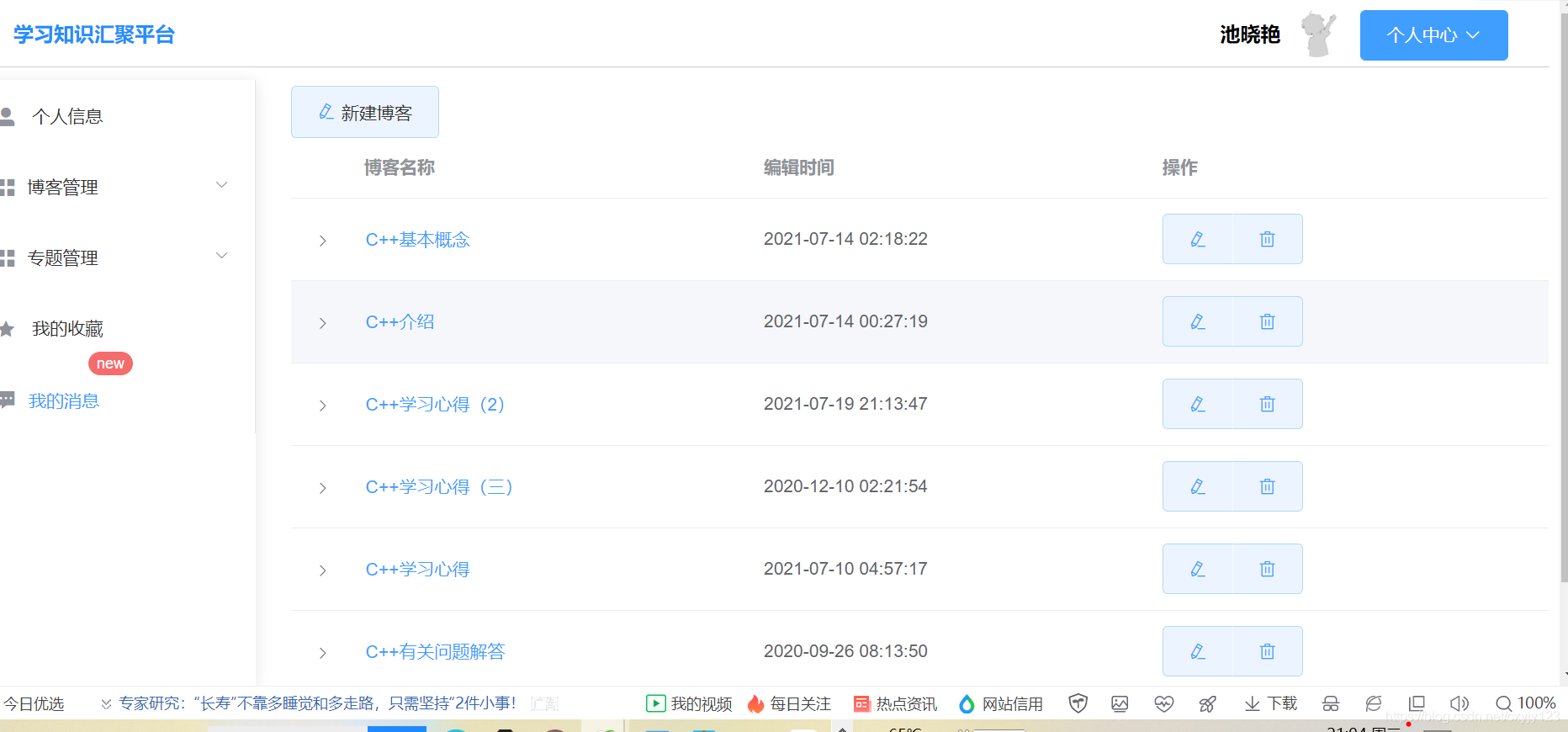Click the 博客管理 chevron arrow
This screenshot has height=732, width=1568.
coord(222,185)
